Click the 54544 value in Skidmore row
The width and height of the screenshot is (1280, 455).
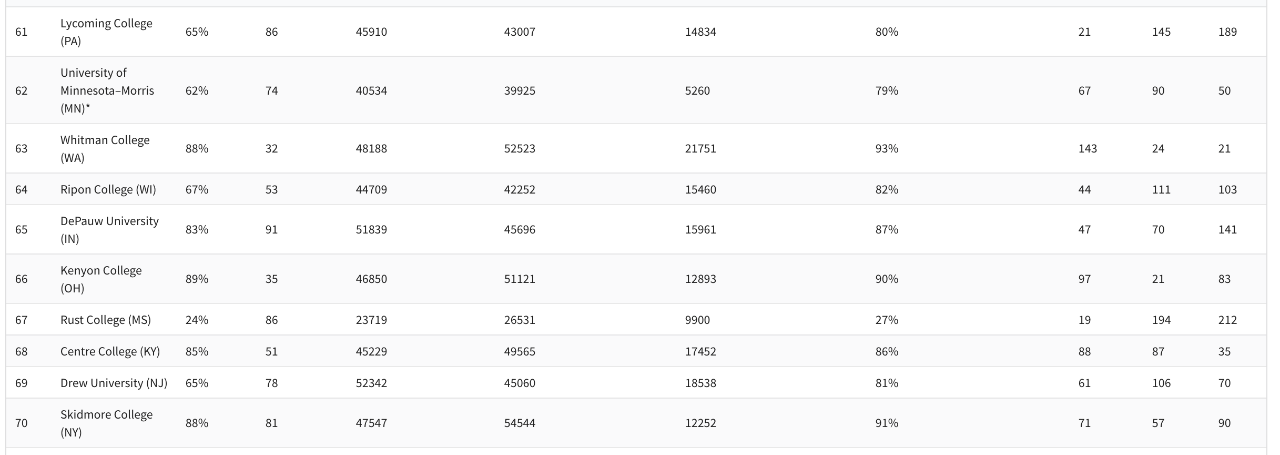click(519, 423)
